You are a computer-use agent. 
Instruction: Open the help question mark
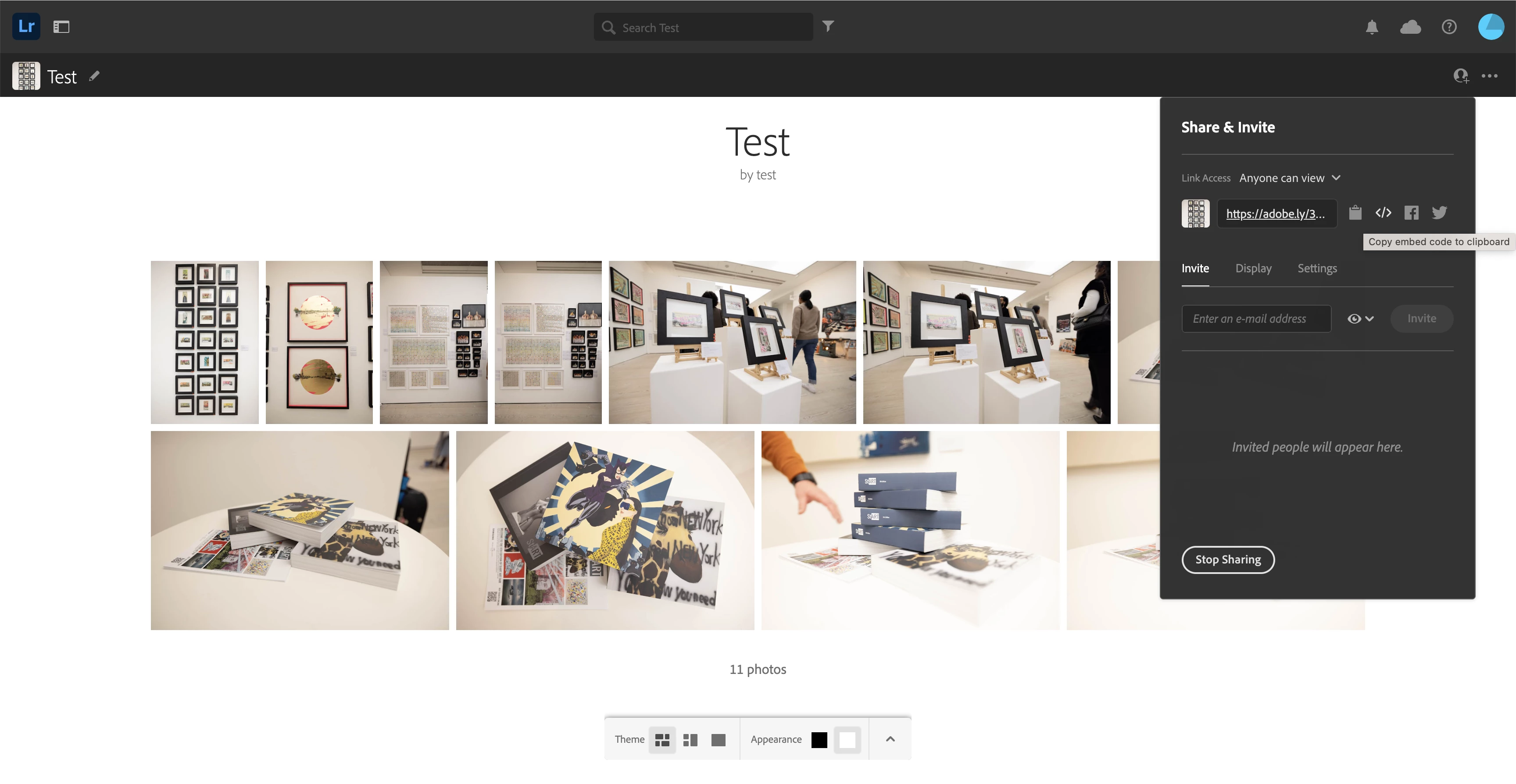coord(1449,27)
